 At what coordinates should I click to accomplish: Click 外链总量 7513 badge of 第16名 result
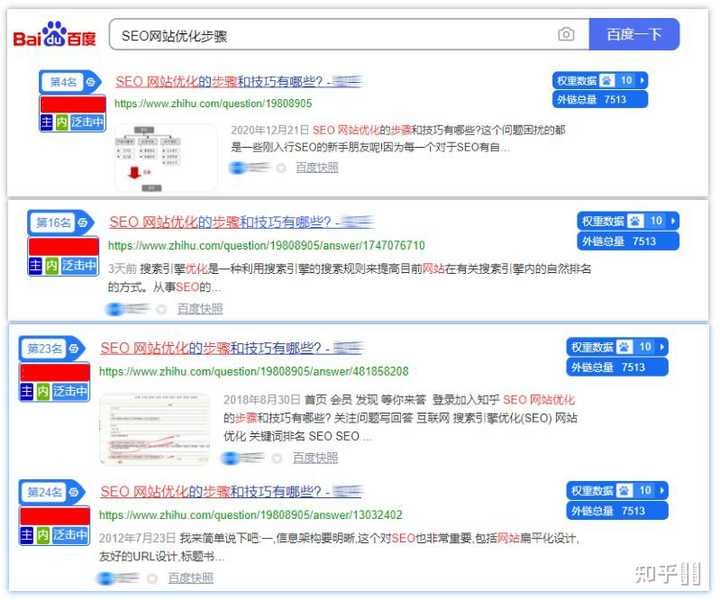628,241
